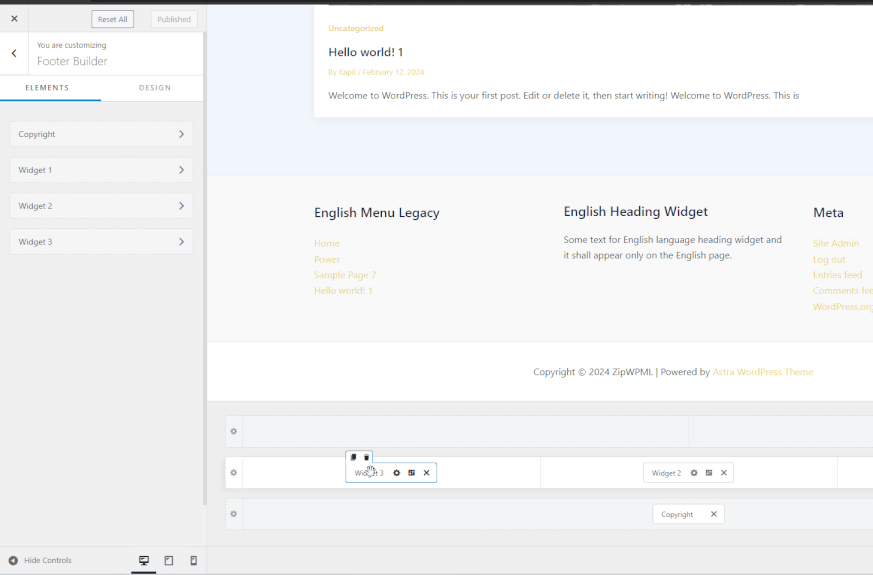
Task: Switch to tablet preview mode
Action: pyautogui.click(x=169, y=561)
